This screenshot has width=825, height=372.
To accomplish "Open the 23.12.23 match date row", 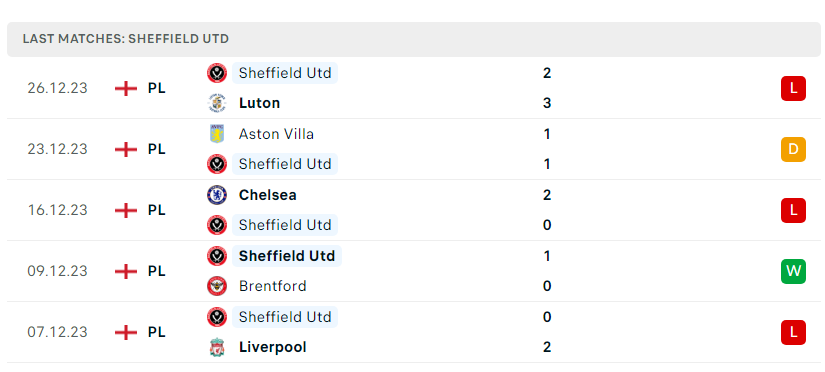I will tap(414, 149).
